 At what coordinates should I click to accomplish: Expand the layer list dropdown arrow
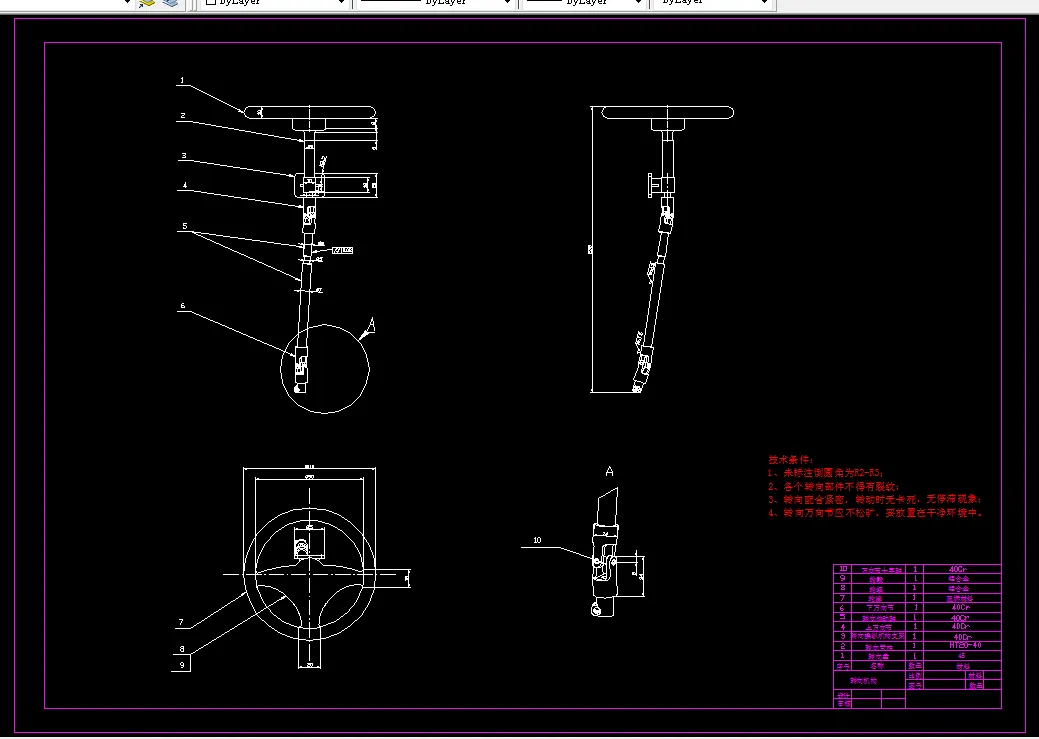click(127, 2)
